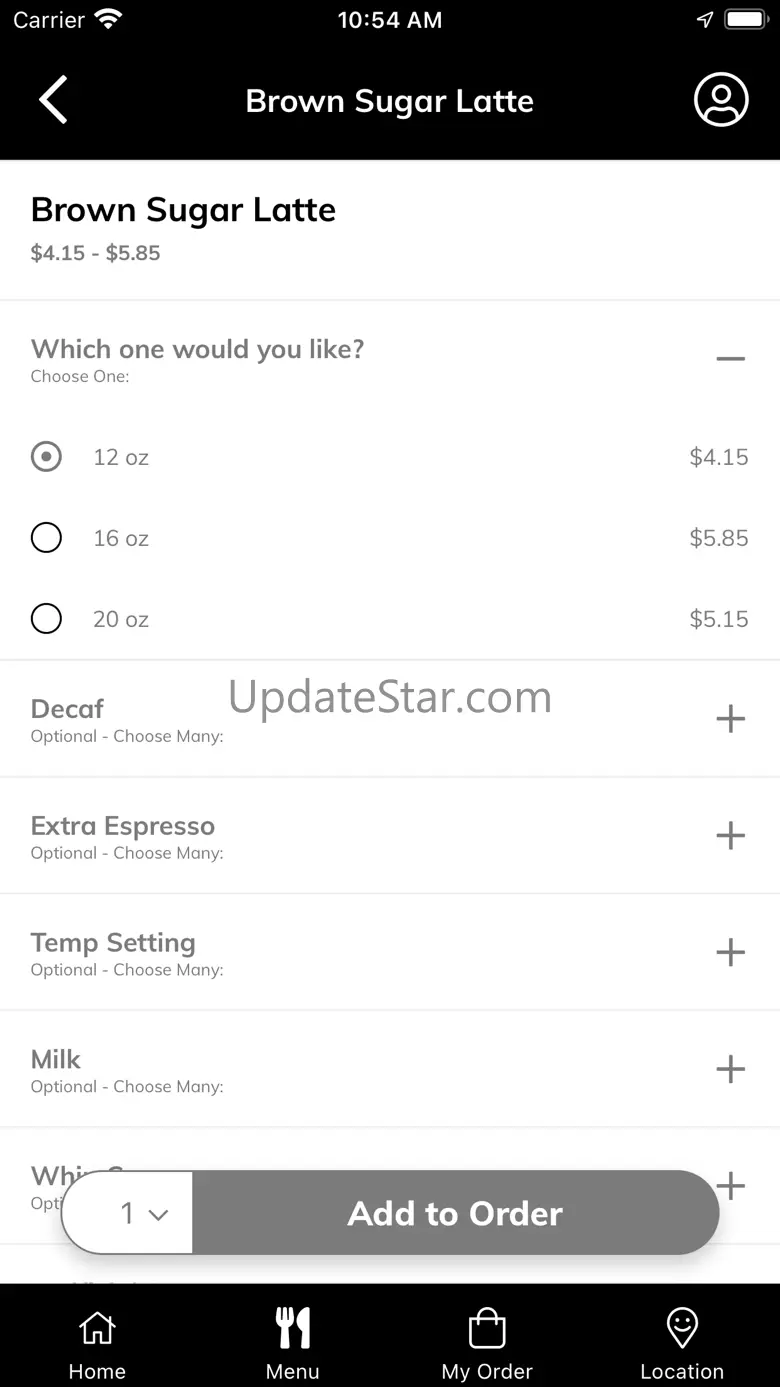Go back with the left arrow icon
Screen dimensions: 780x1387
pos(53,100)
